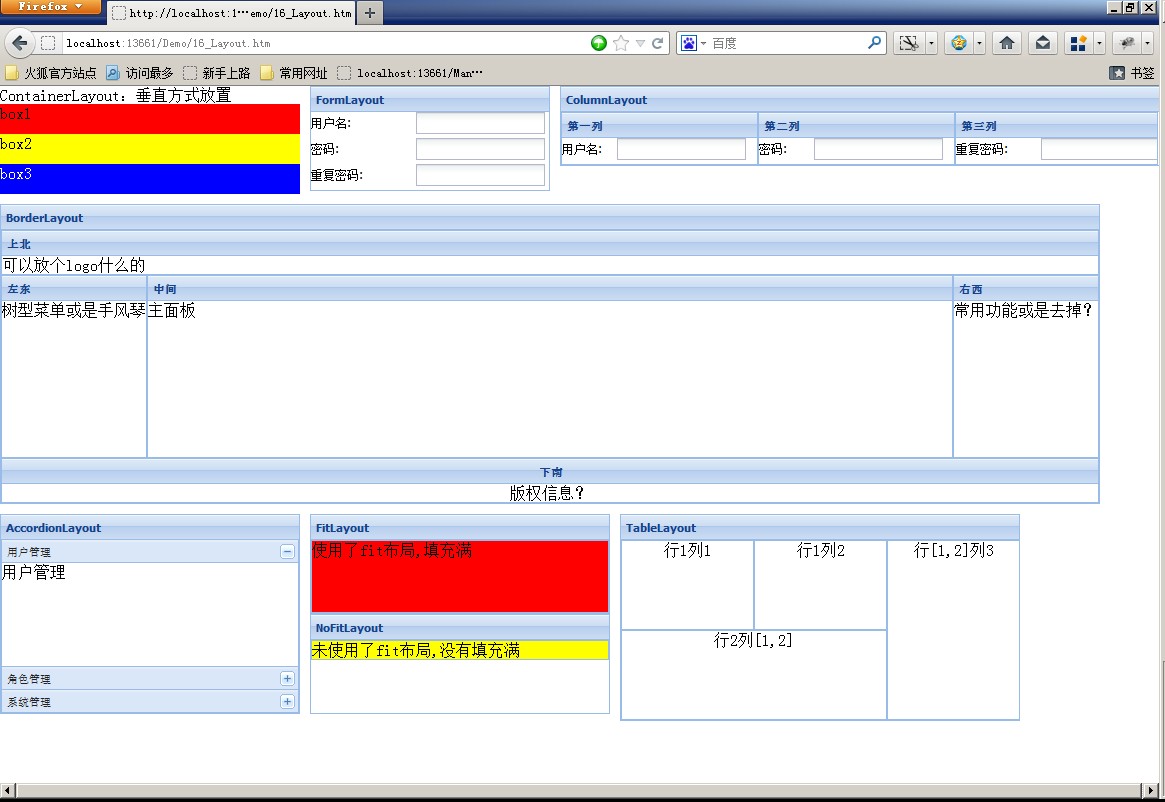Click the 版权信息？ footer text
The height and width of the screenshot is (802, 1165).
tap(547, 494)
